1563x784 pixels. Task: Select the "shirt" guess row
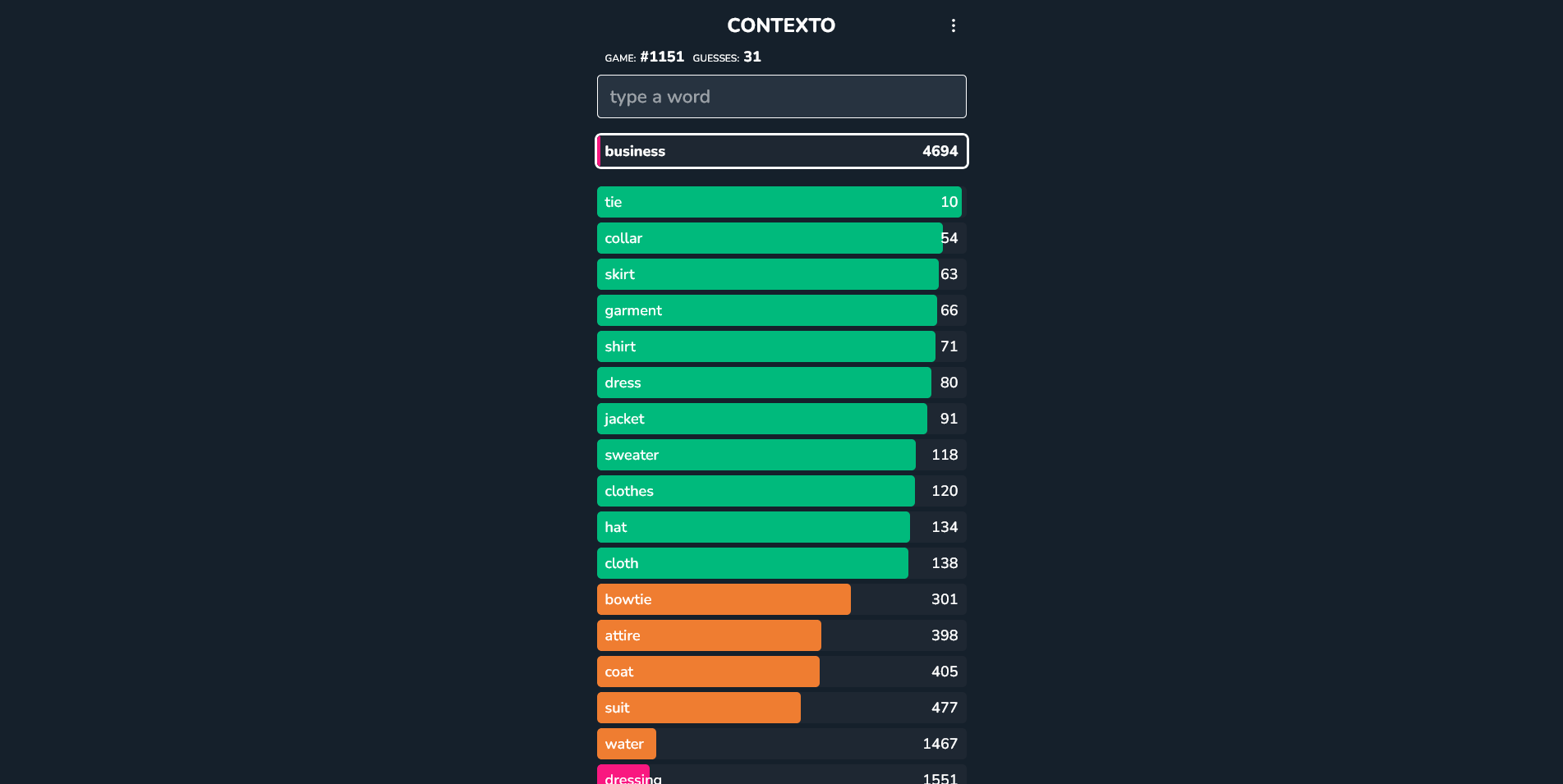click(781, 346)
